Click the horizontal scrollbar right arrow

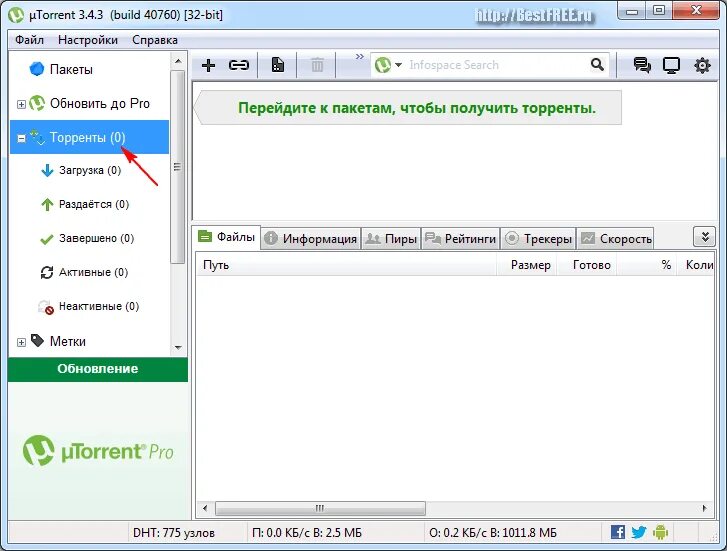tap(705, 508)
